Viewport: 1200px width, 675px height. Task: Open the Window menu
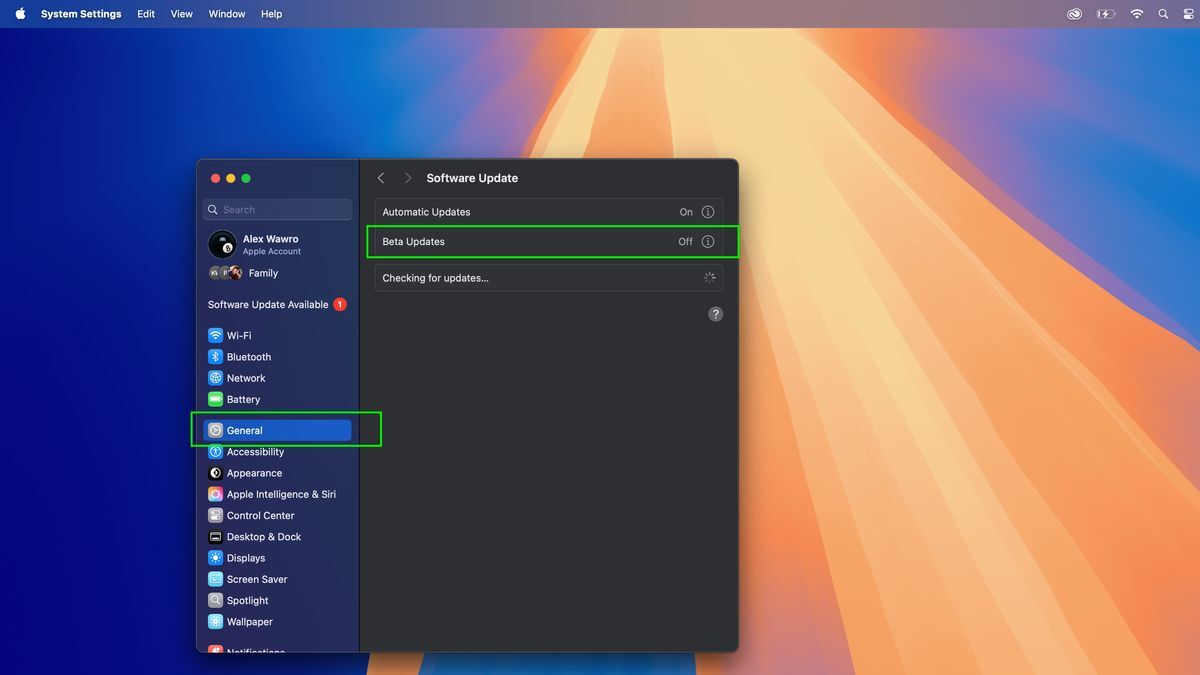tap(227, 14)
